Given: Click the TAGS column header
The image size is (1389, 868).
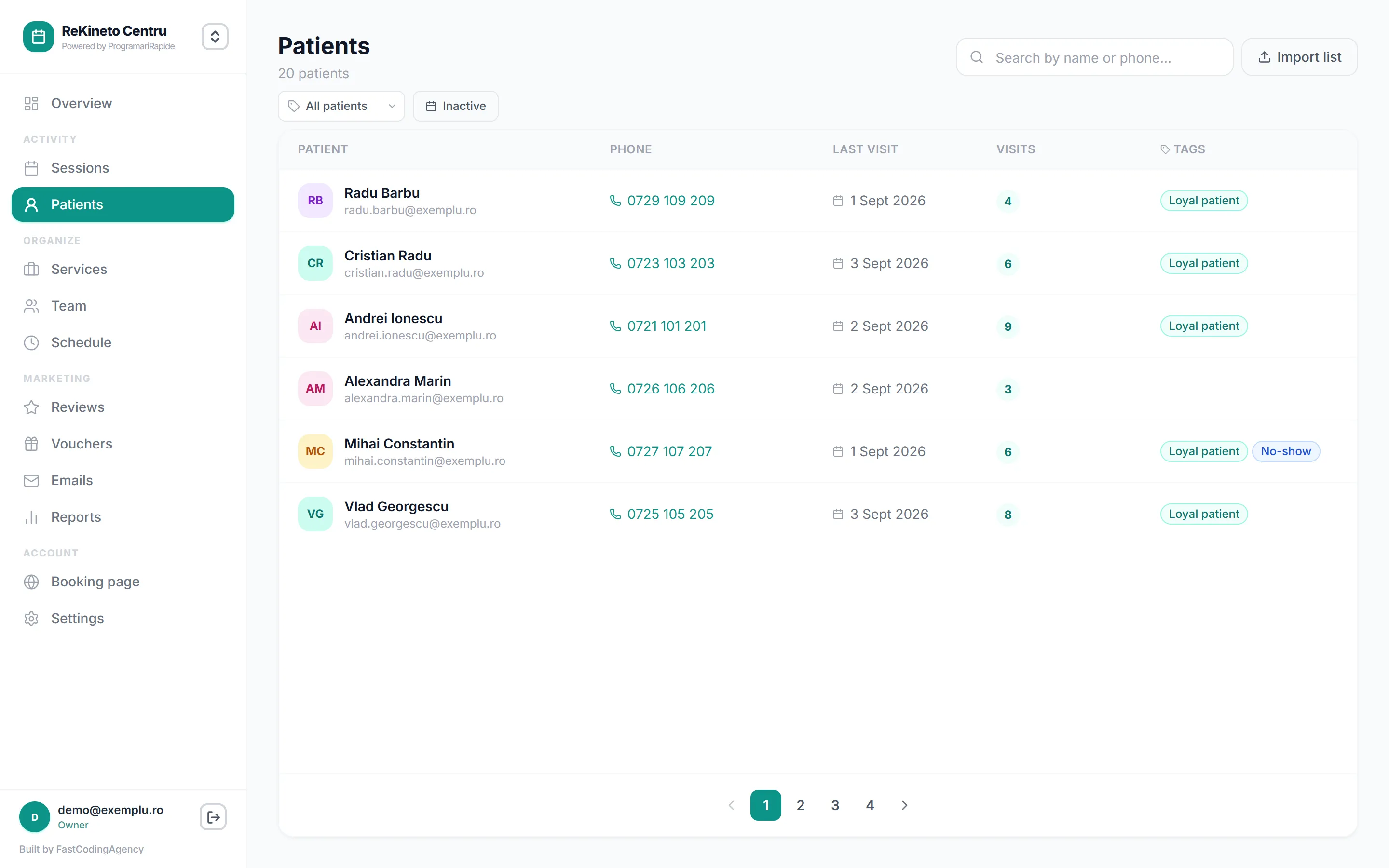Looking at the screenshot, I should 1183,149.
